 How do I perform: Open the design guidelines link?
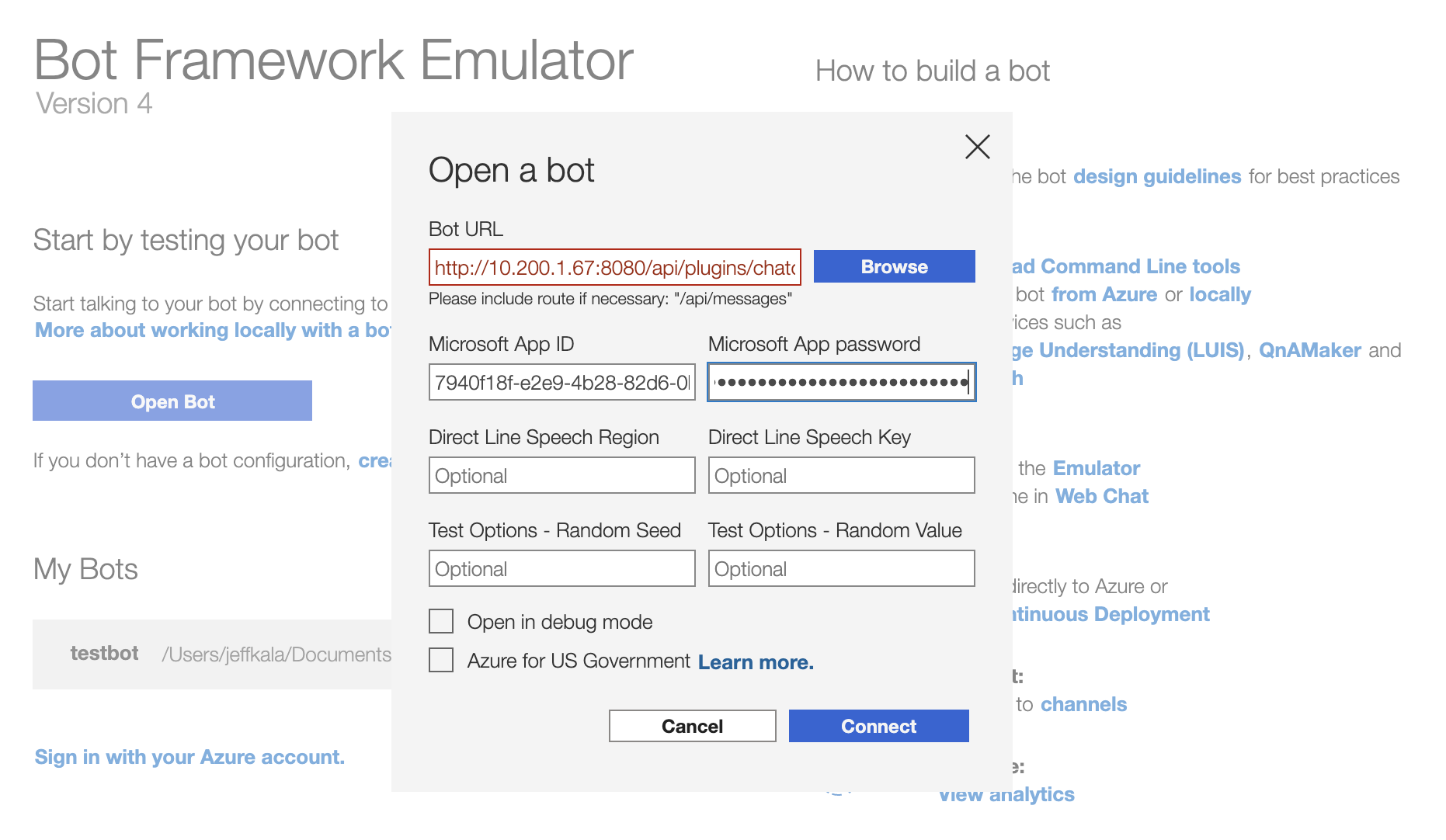[x=1157, y=177]
